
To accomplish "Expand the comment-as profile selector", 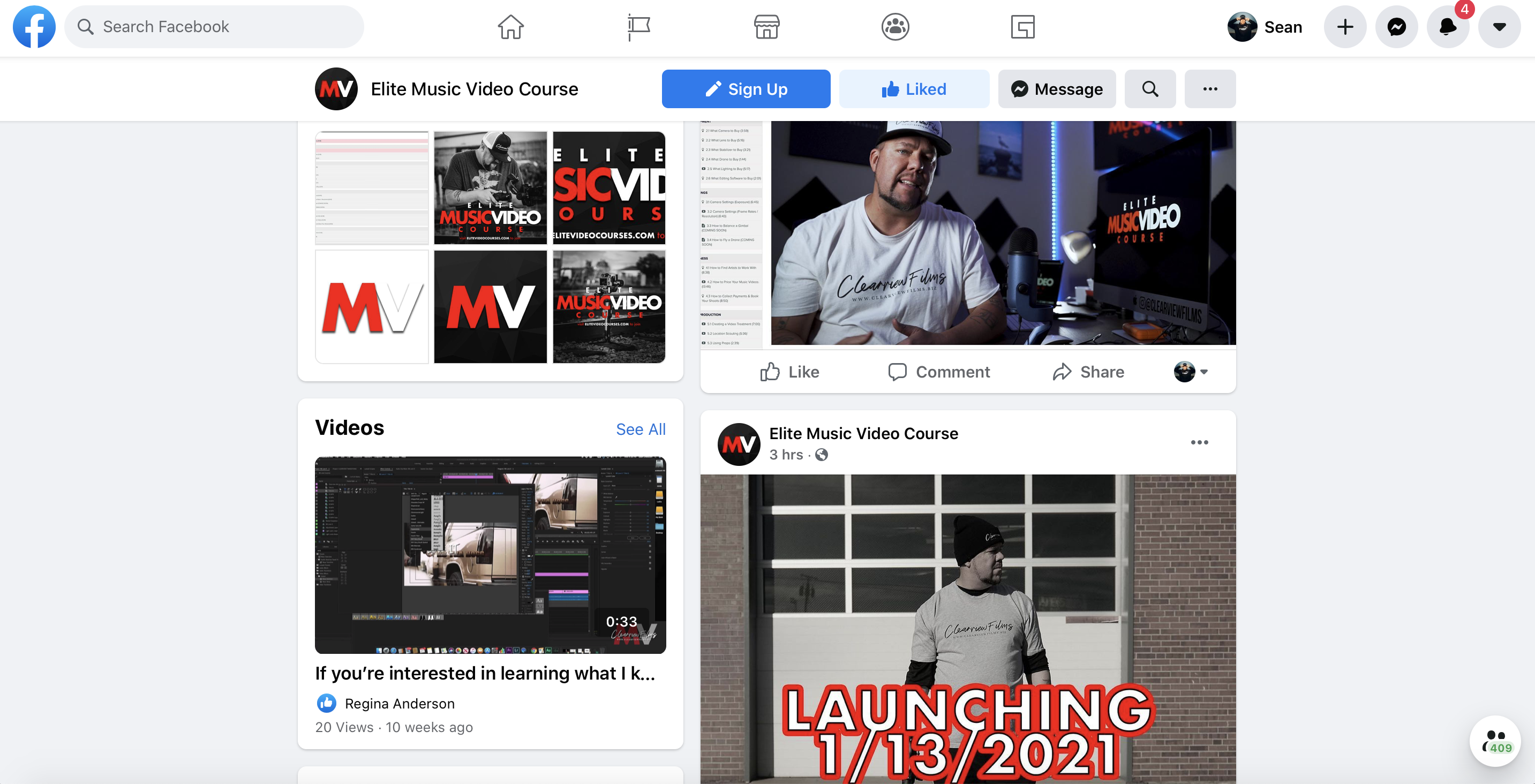I will [x=1191, y=372].
